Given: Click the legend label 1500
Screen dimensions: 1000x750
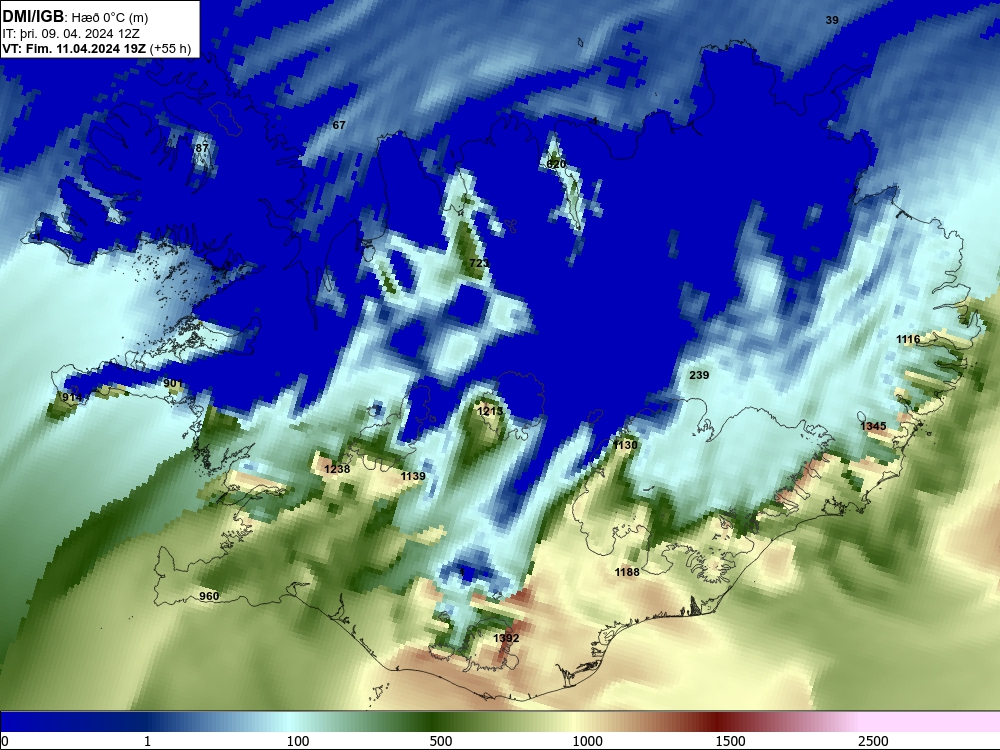Looking at the screenshot, I should coord(730,741).
